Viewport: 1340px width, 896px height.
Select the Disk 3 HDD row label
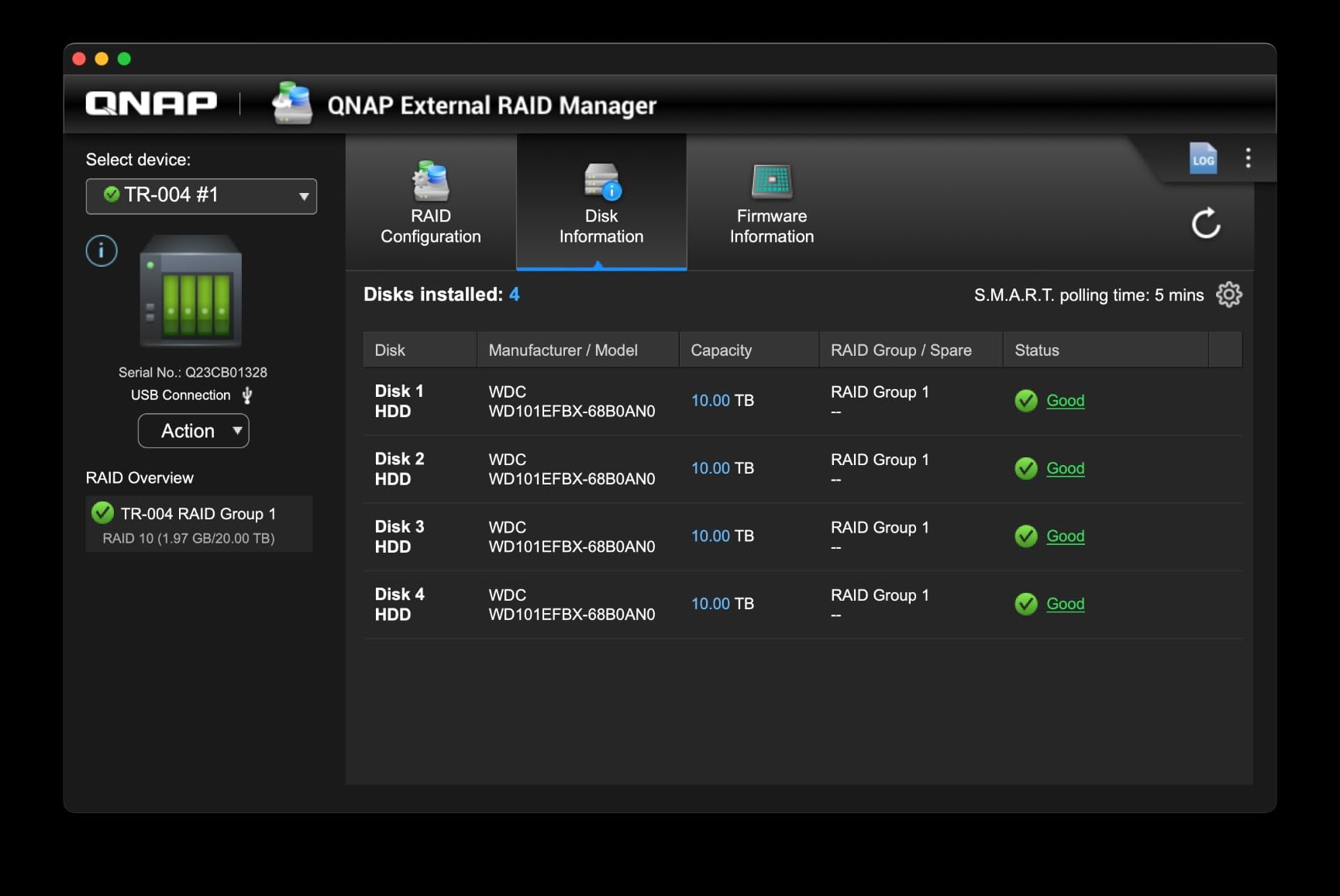[399, 536]
